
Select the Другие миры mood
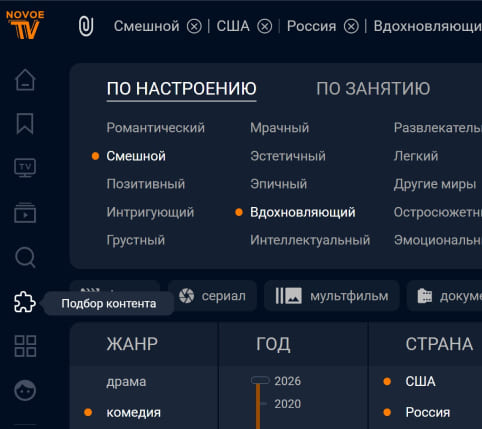435,184
